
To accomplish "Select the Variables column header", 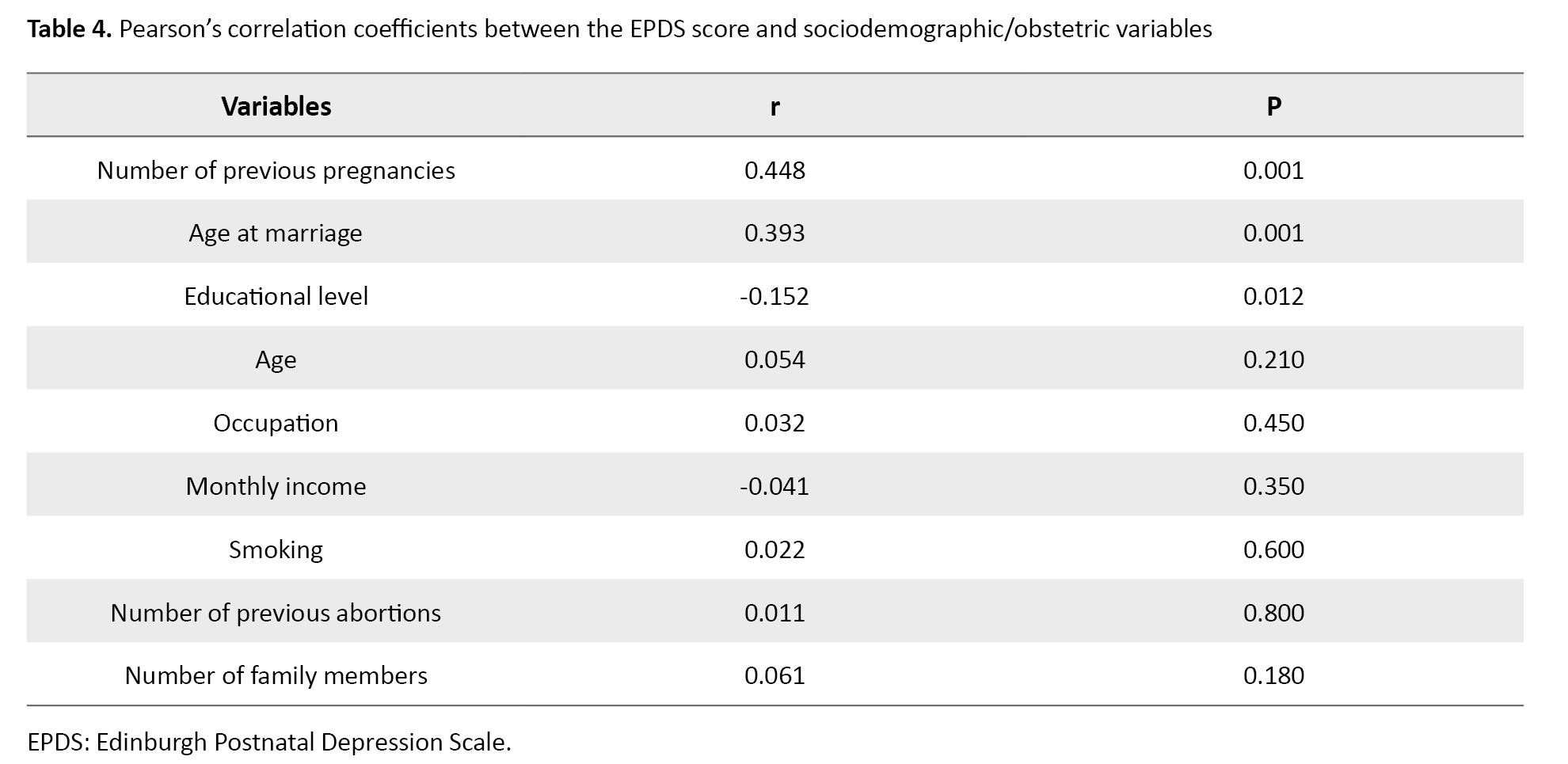I will pos(276,106).
